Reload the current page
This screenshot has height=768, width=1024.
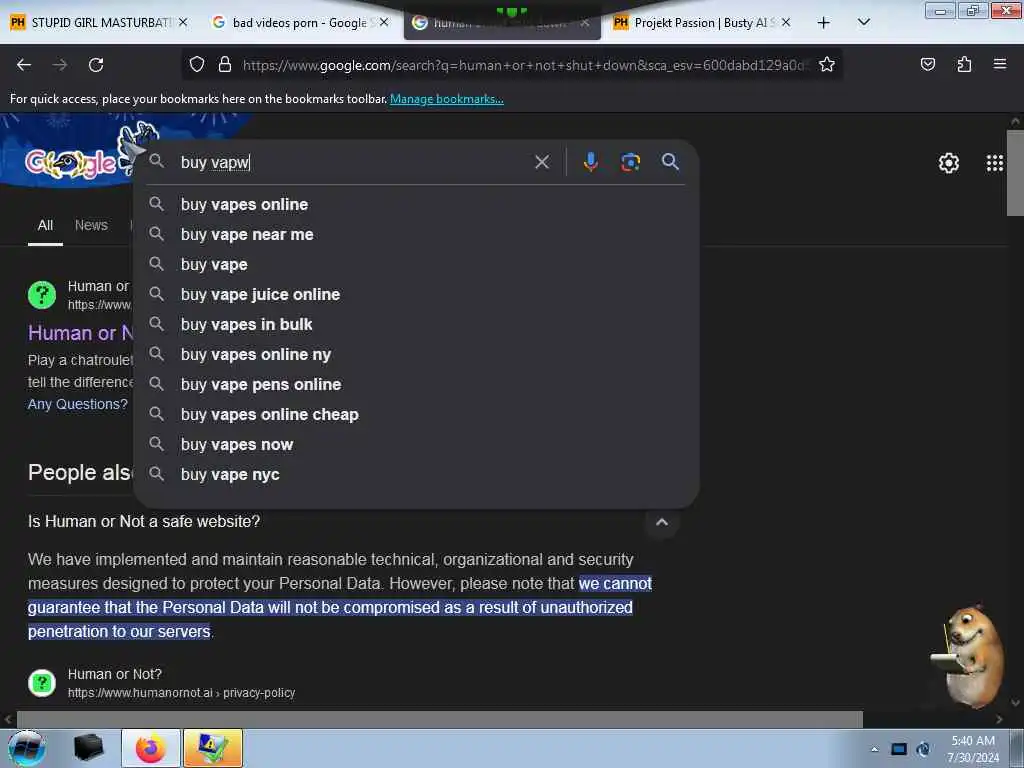(96, 65)
